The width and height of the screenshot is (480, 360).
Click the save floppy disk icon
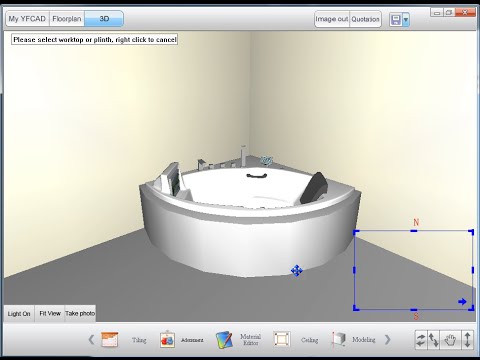[396, 20]
